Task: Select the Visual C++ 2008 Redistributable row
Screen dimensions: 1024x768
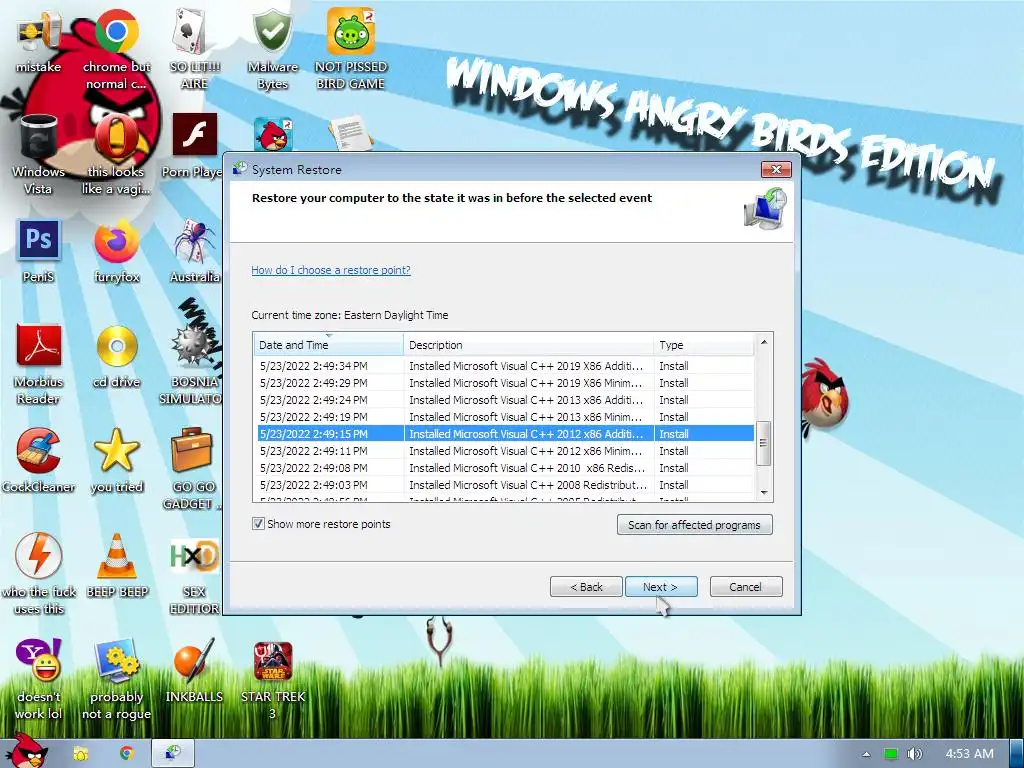Action: pos(505,485)
